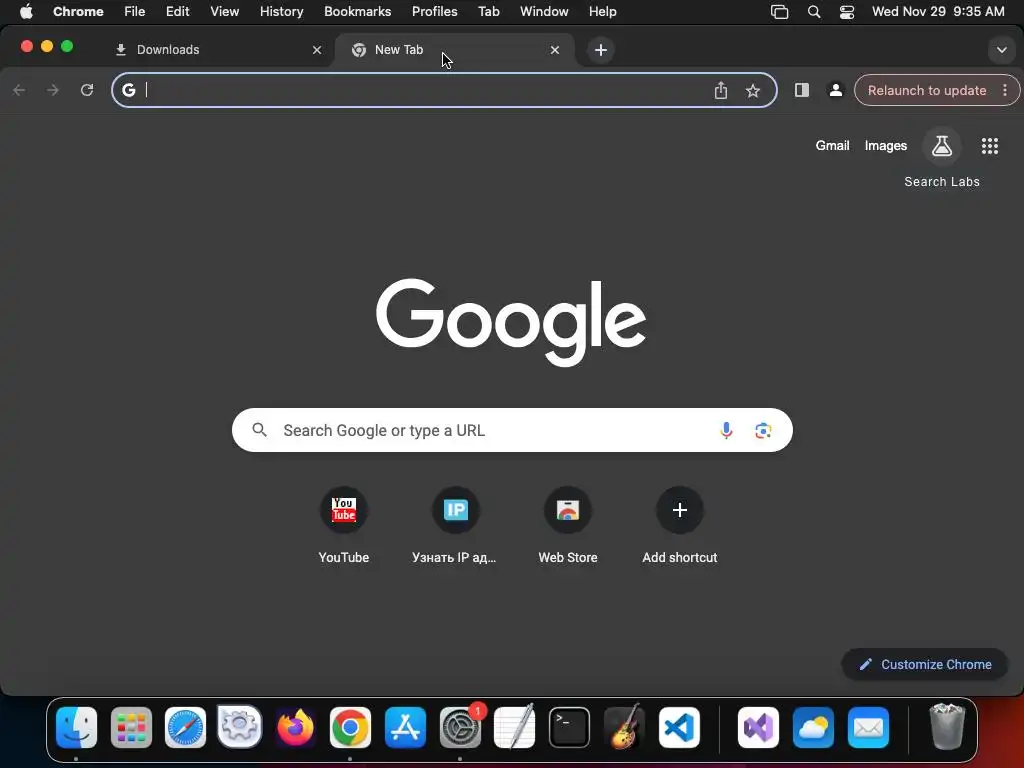The height and width of the screenshot is (768, 1024).
Task: Open the Bookmarks menu
Action: (357, 11)
